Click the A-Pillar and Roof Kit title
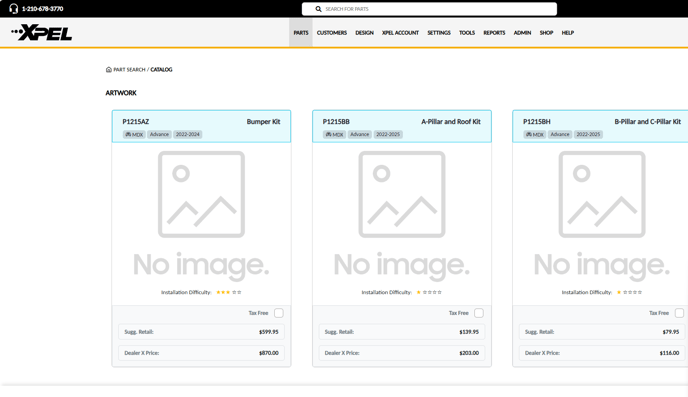The width and height of the screenshot is (688, 397). pyautogui.click(x=451, y=122)
